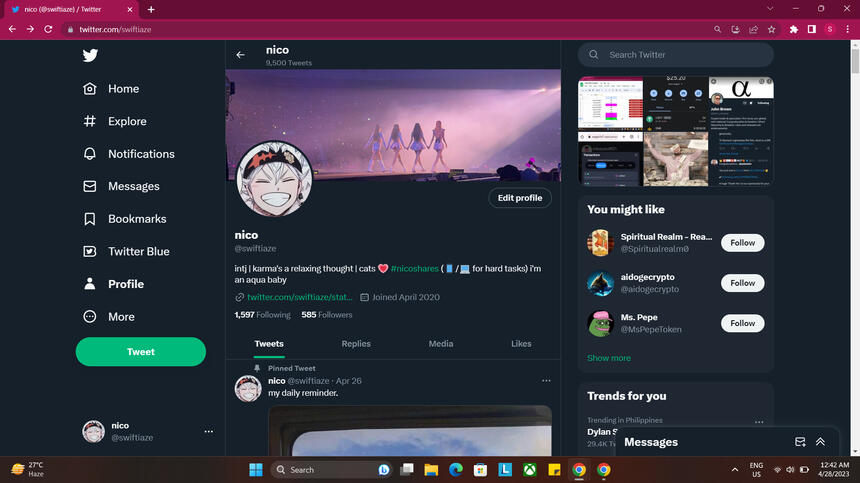Viewport: 860px width, 483px height.
Task: Open Messages from the sidebar
Action: (121, 186)
